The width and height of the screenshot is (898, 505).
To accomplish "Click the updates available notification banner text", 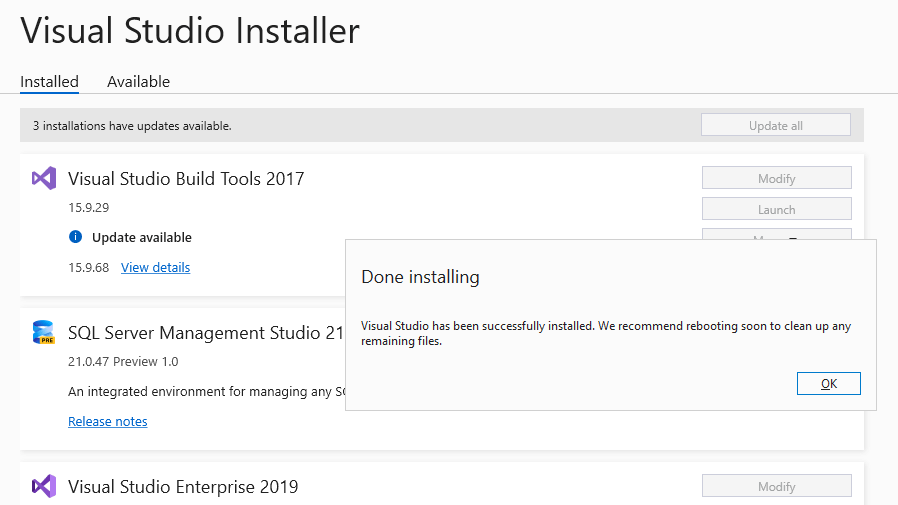I will point(132,126).
